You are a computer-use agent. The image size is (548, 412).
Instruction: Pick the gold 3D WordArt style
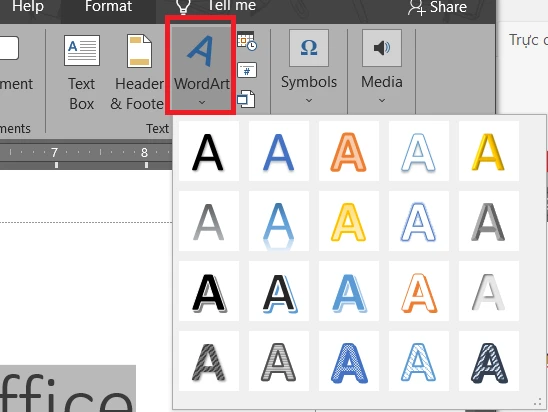[489, 151]
